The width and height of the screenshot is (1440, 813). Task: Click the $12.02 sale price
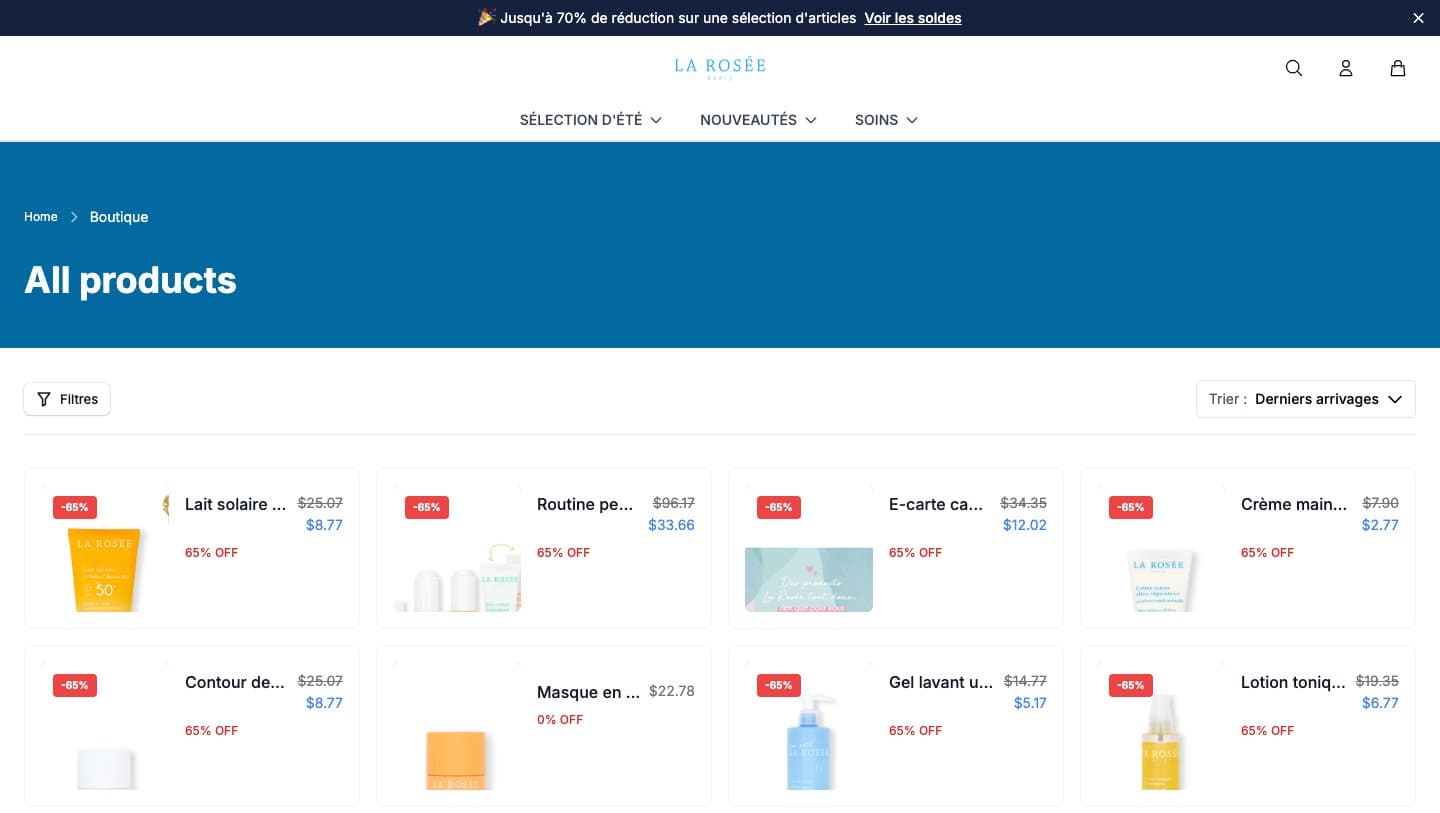coord(1025,525)
